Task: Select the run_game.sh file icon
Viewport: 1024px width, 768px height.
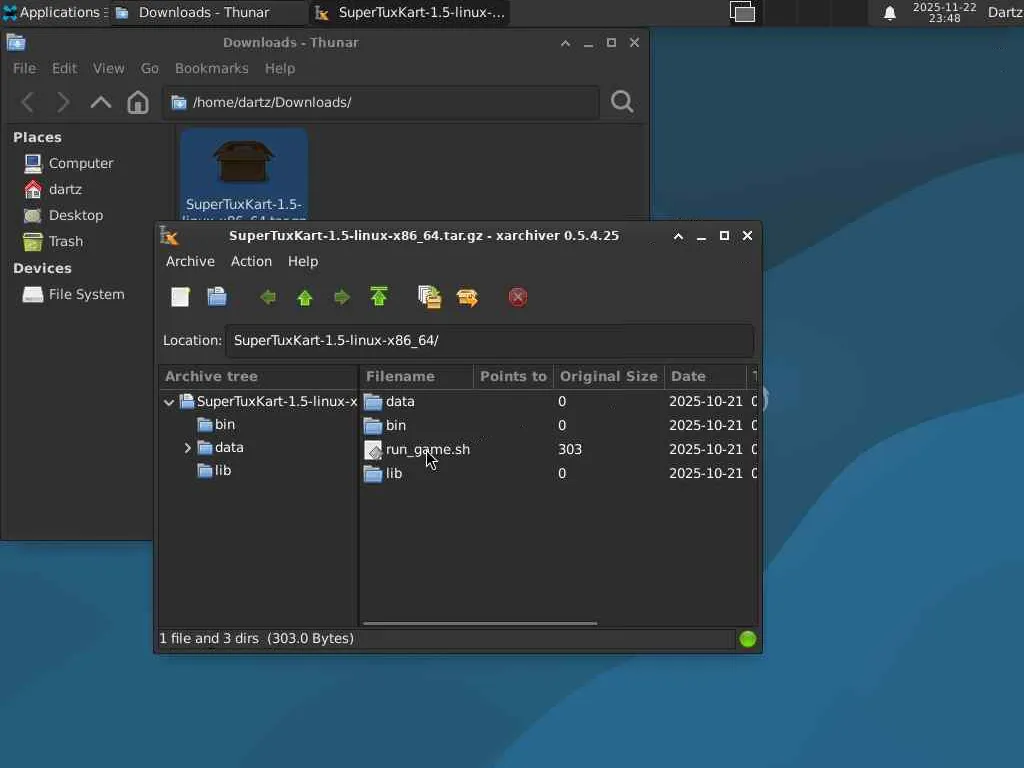Action: point(373,450)
